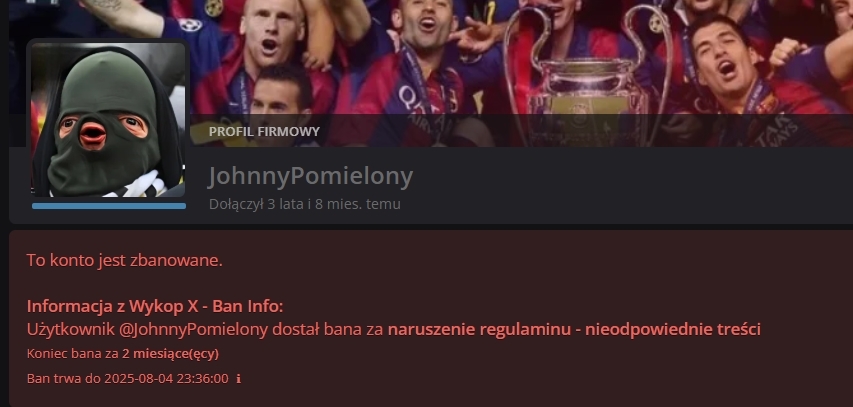Click the PROFIL FIRMOWY label
853x407 pixels.
[264, 132]
